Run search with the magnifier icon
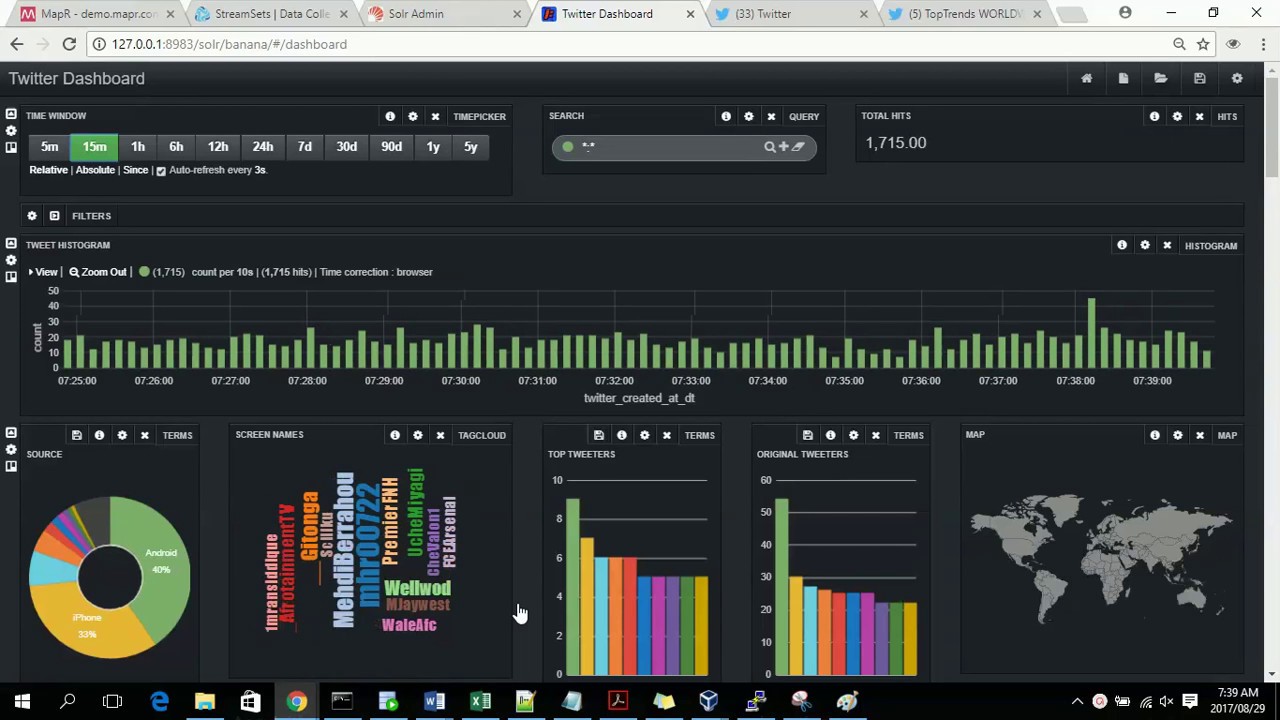 point(769,147)
